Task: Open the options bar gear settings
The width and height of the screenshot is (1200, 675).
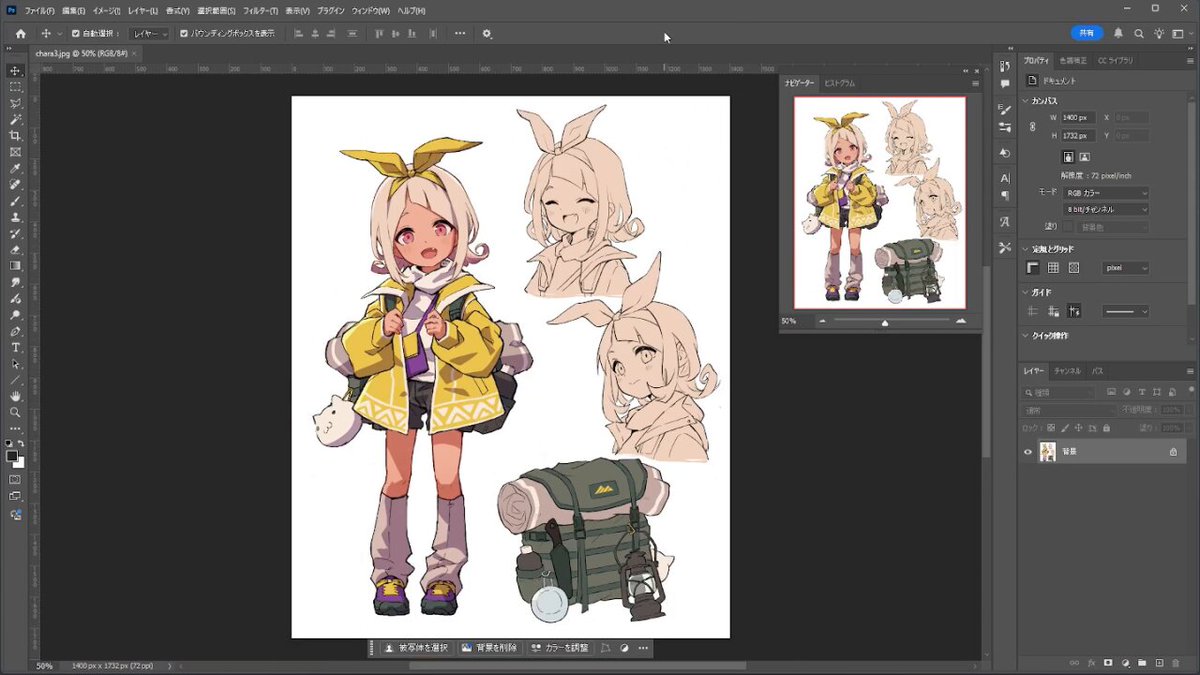Action: 487,33
